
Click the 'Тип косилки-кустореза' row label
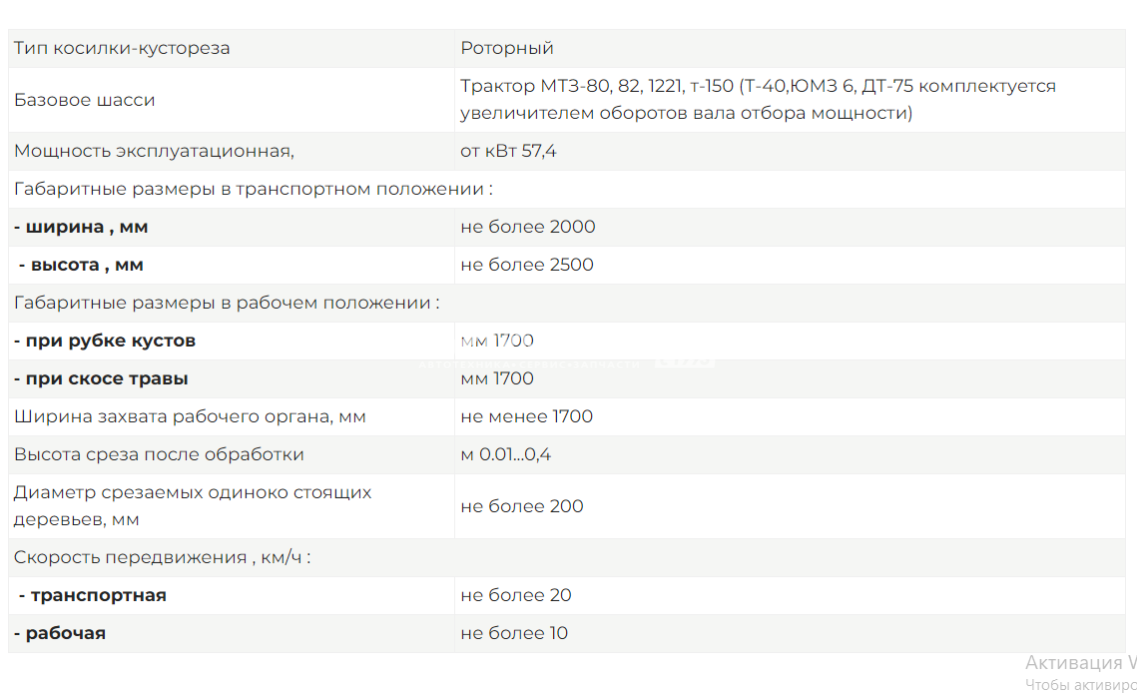pyautogui.click(x=122, y=48)
